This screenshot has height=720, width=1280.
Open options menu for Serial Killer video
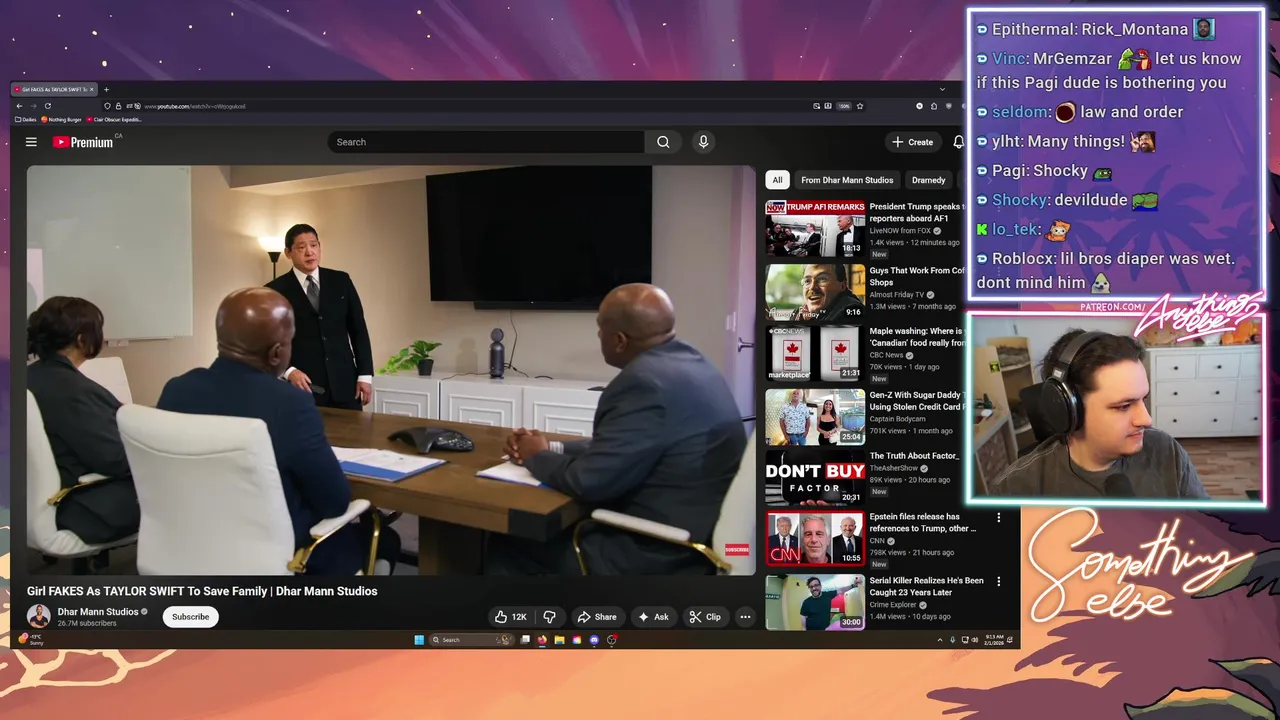[998, 581]
